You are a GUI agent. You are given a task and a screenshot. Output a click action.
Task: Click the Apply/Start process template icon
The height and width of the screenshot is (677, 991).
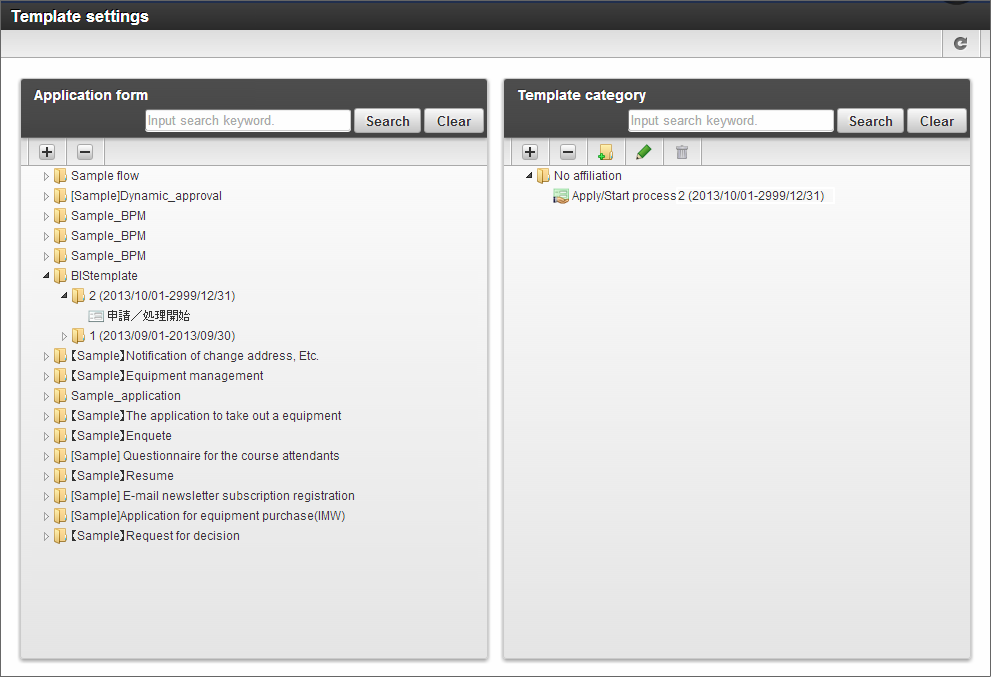pos(561,196)
